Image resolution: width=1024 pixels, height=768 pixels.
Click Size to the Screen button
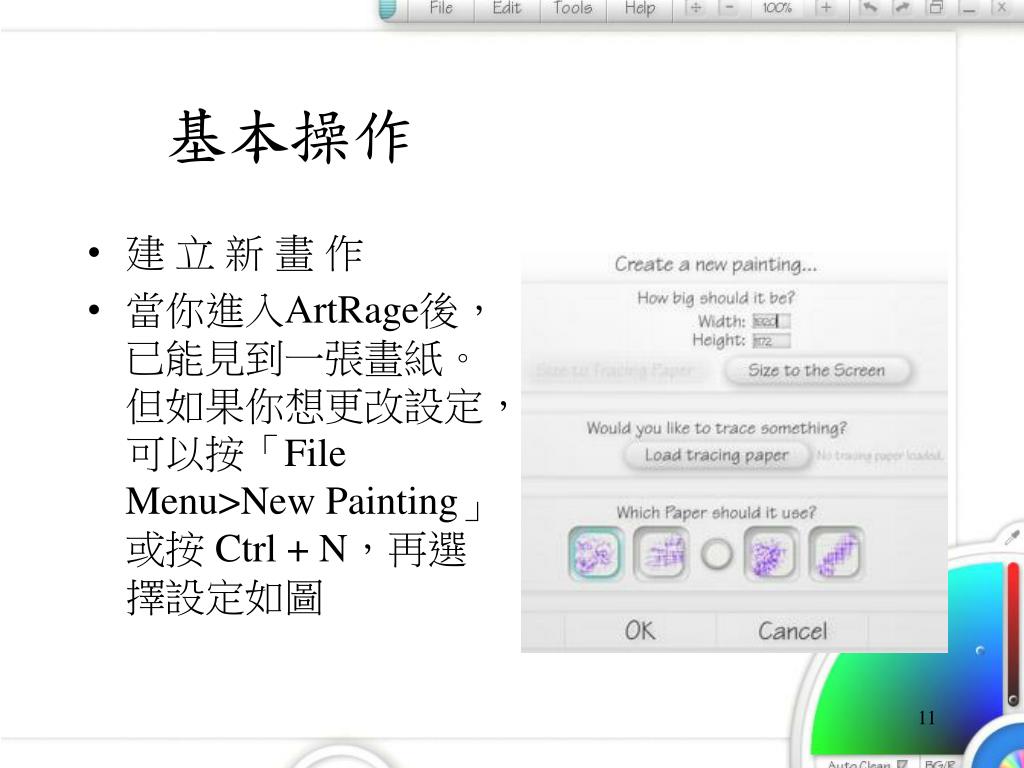point(816,370)
